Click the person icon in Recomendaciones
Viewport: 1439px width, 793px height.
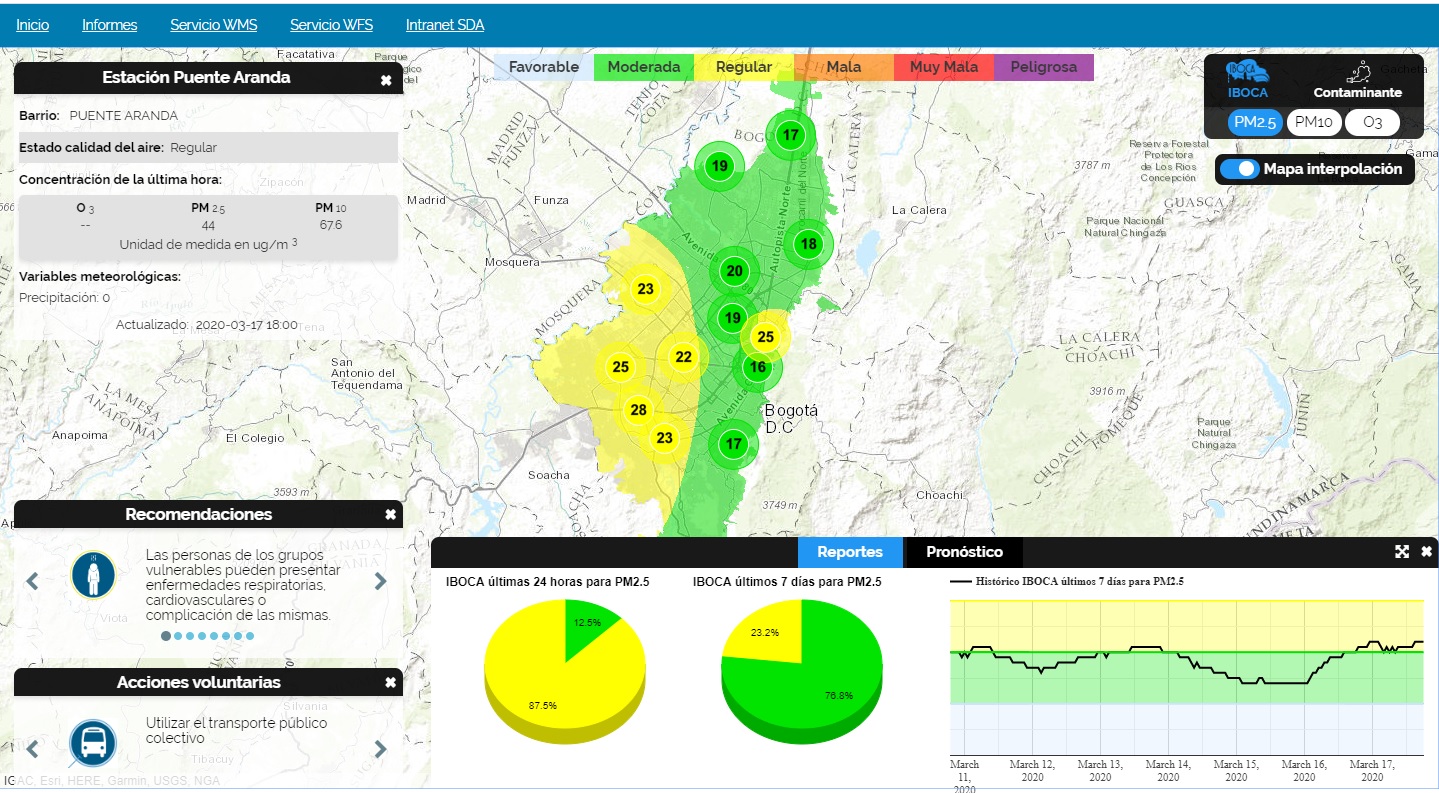[93, 577]
